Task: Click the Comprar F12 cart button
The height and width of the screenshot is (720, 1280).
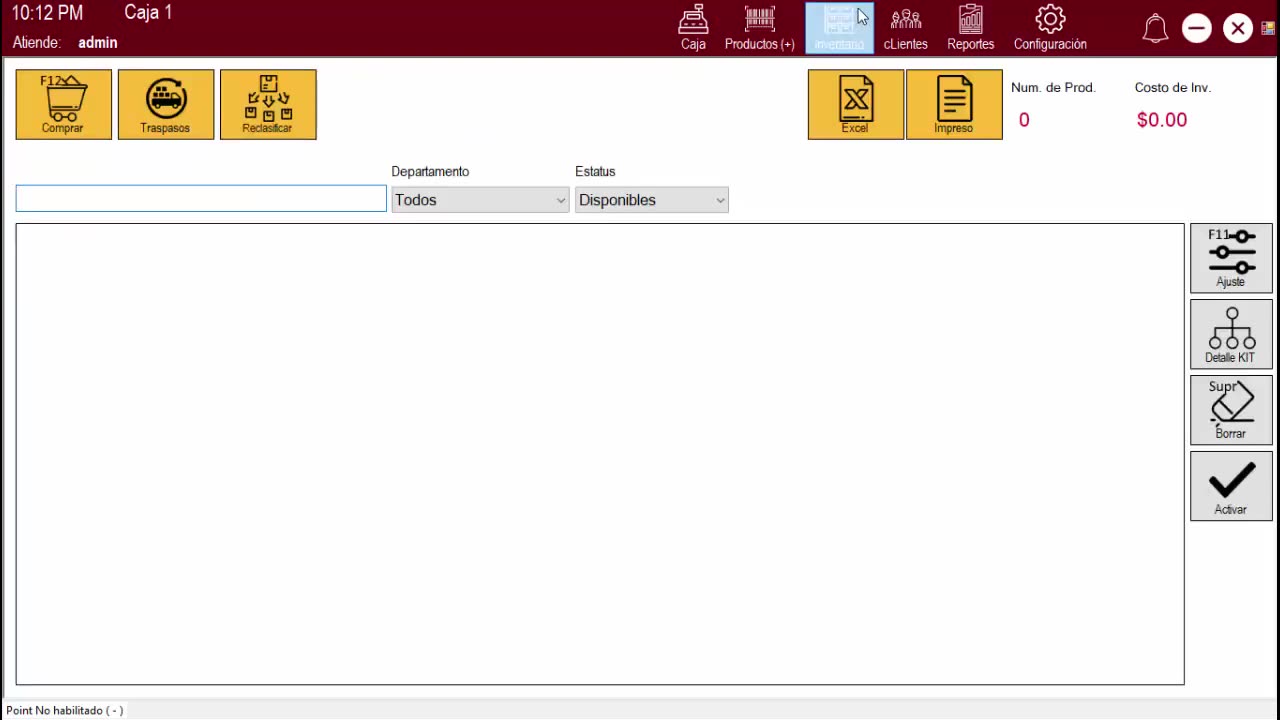Action: tap(64, 104)
